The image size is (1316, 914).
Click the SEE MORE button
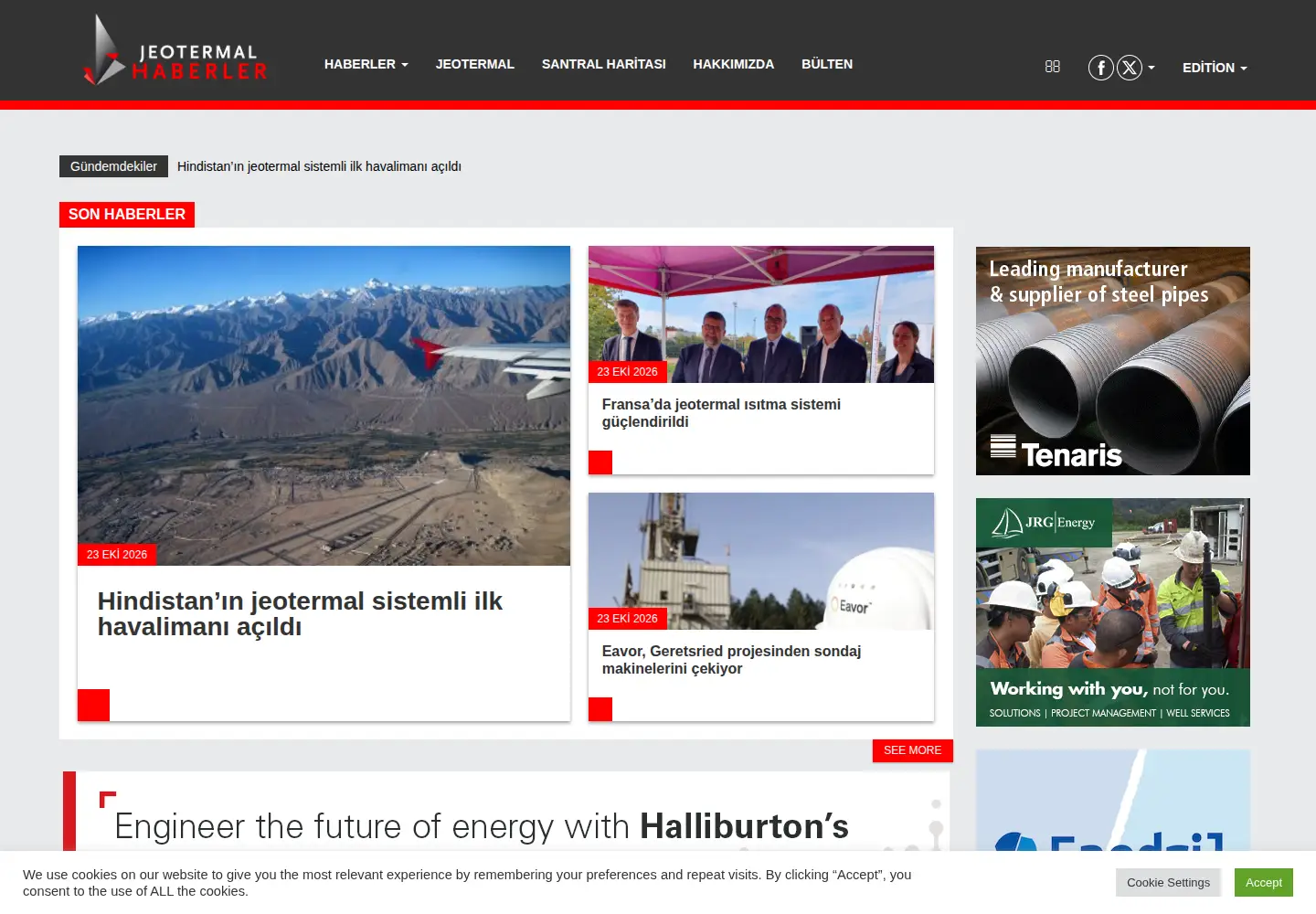point(912,750)
